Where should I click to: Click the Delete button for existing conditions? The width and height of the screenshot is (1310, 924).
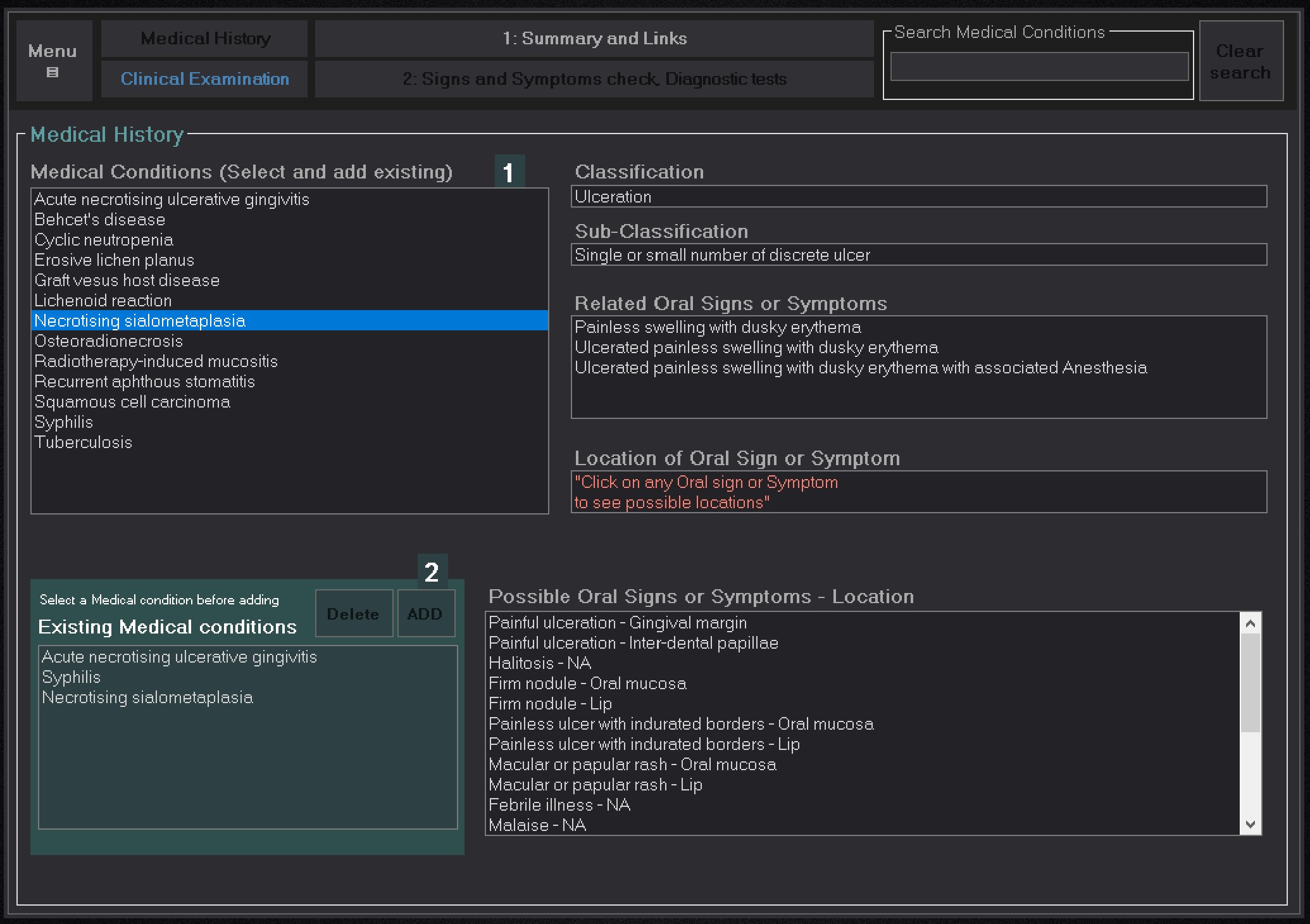coord(354,613)
